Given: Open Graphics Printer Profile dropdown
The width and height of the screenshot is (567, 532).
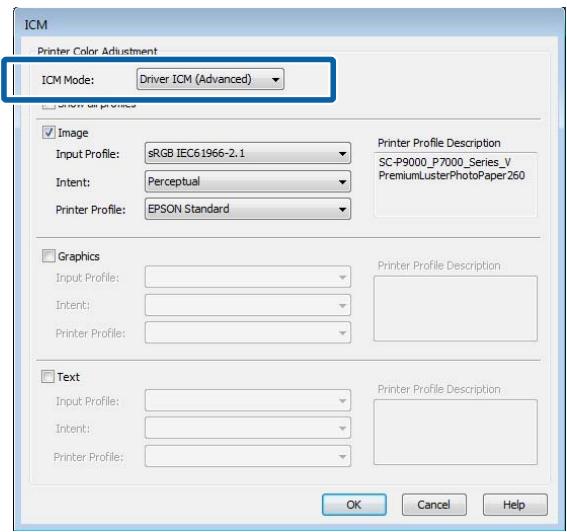Looking at the screenshot, I should 248,332.
